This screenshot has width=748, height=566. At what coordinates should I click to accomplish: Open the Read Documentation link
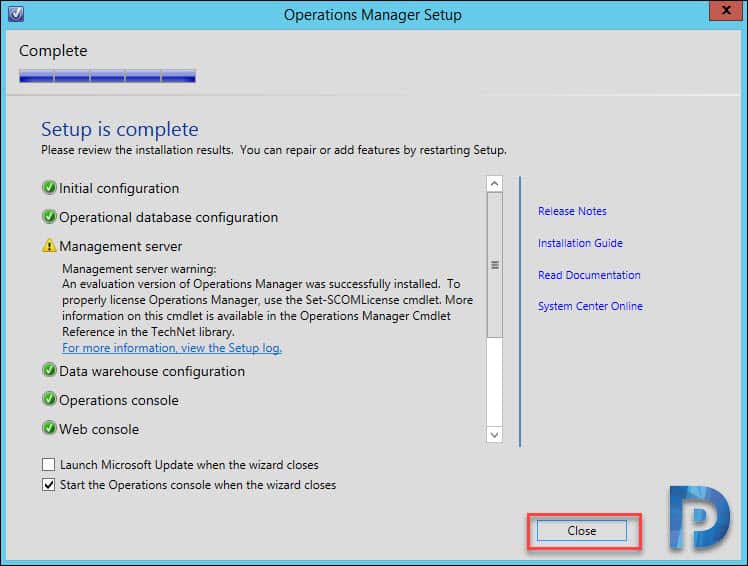click(x=589, y=275)
